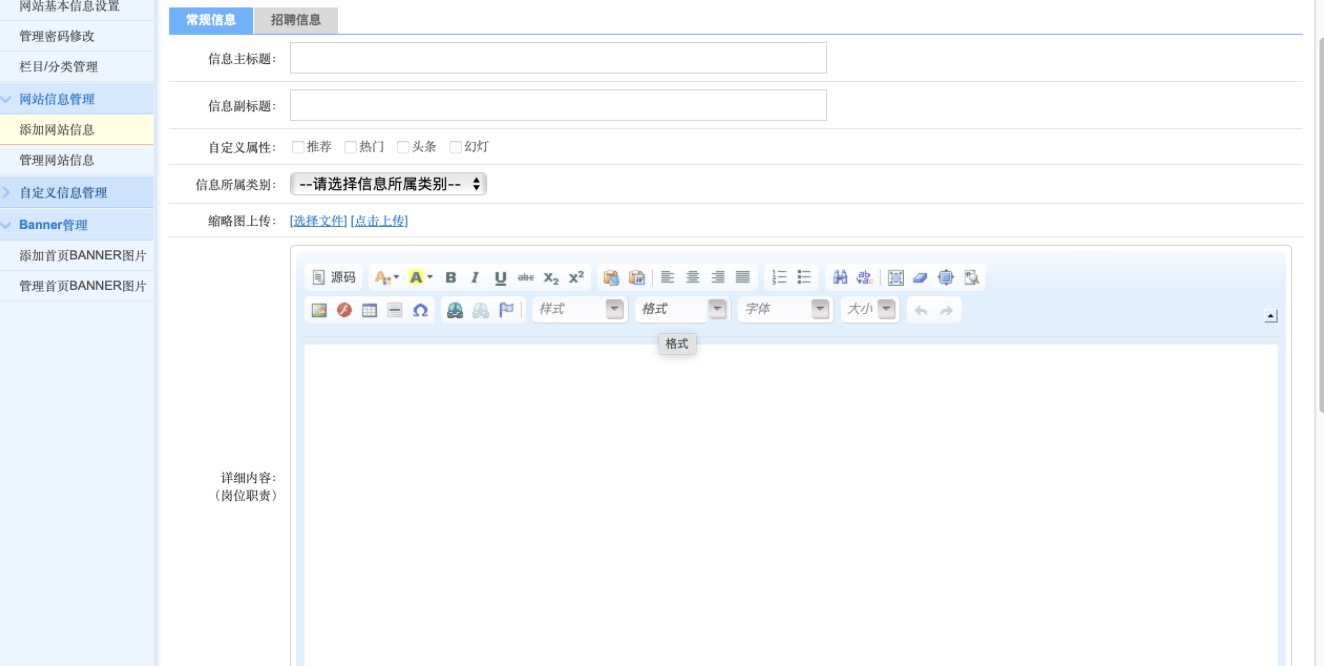Apply underline from the editor toolbar
1324x666 pixels.
pyautogui.click(x=500, y=278)
